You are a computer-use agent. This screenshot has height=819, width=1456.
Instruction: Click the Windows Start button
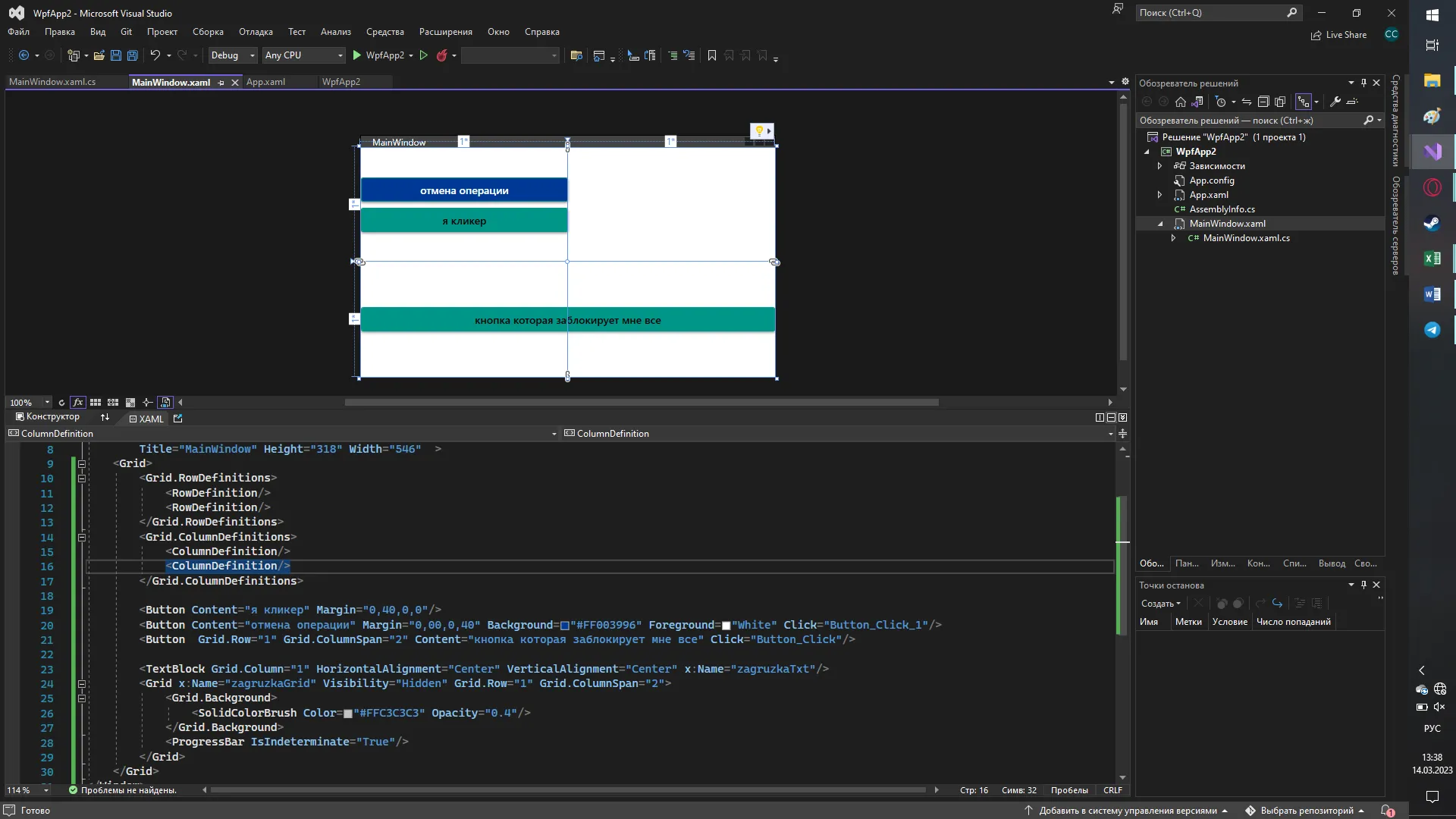[1432, 14]
